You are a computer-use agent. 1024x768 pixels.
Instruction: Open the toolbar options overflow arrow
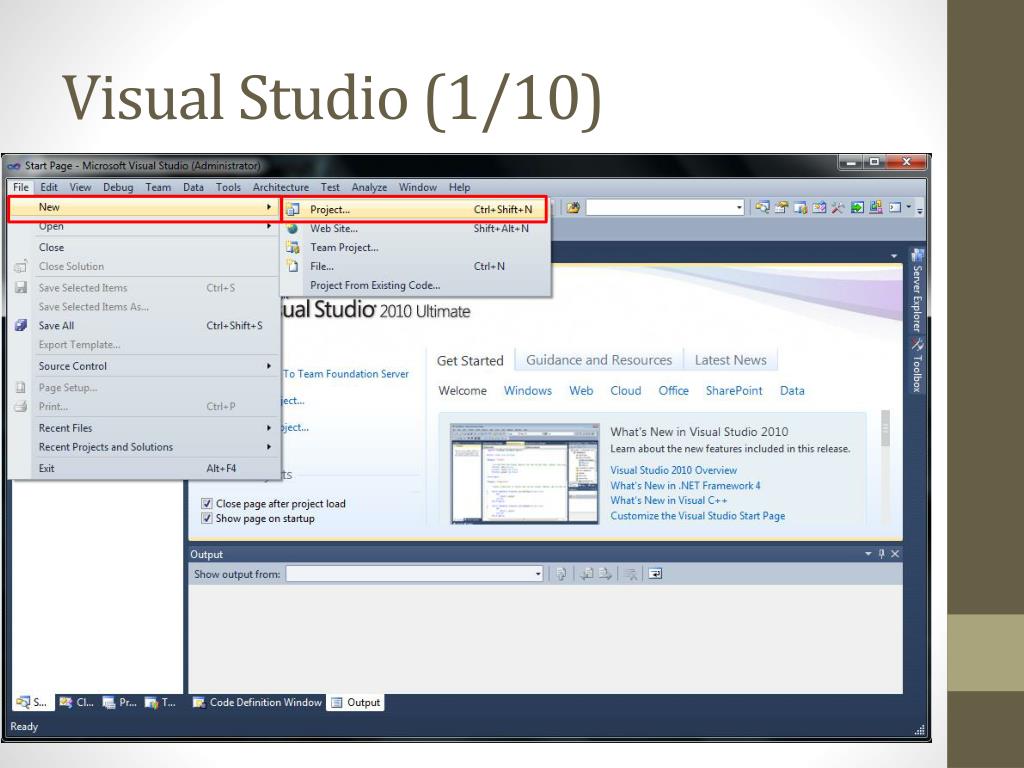coord(920,209)
